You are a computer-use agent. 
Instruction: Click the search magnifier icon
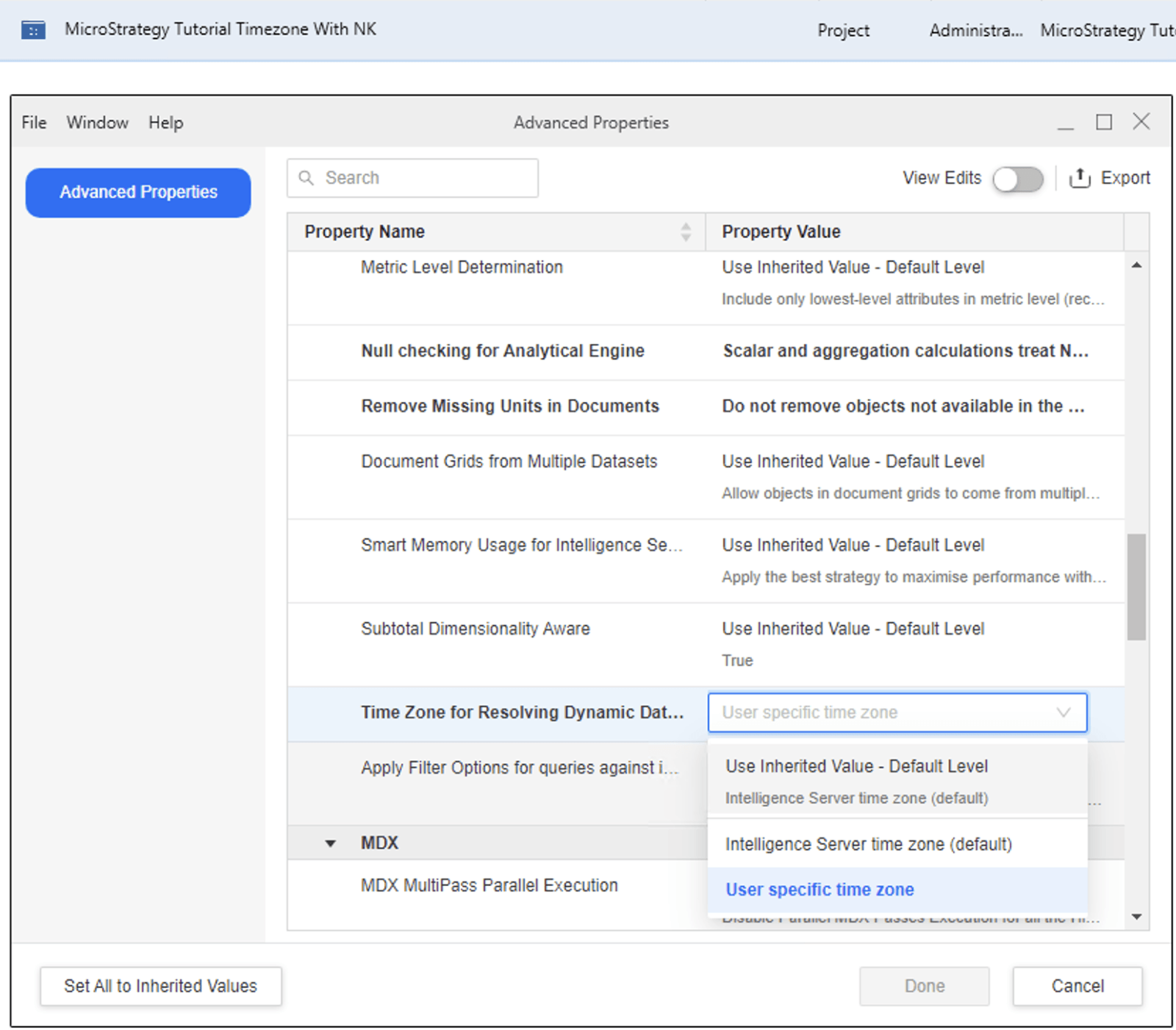point(306,178)
